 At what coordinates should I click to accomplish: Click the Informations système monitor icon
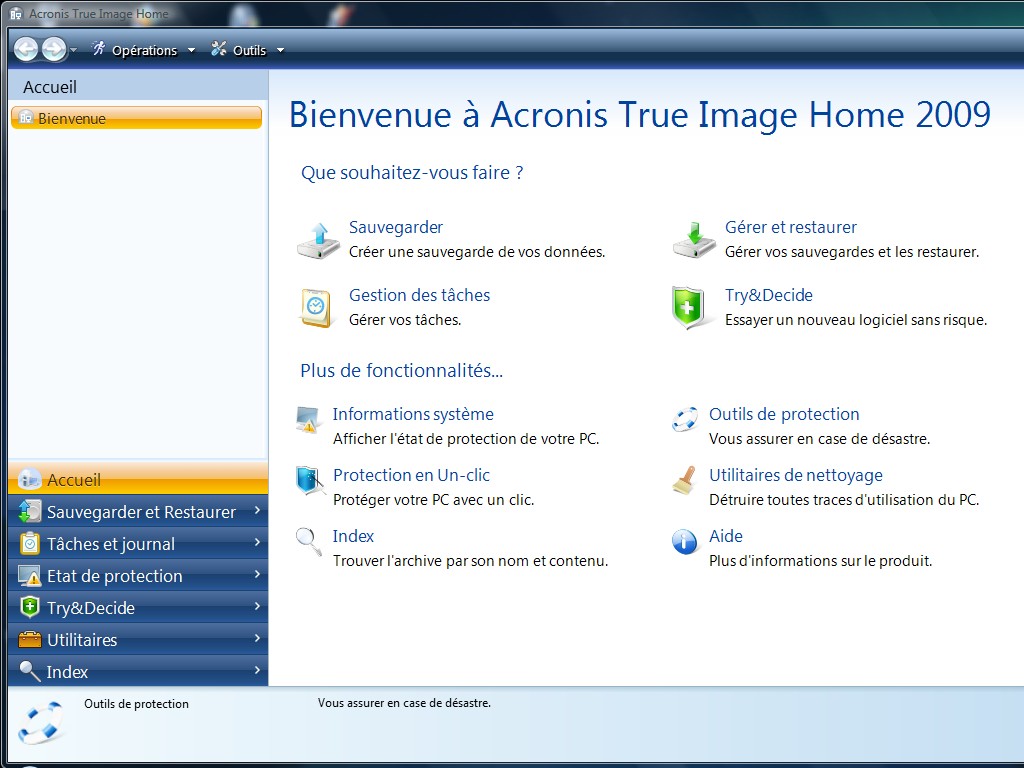click(x=308, y=419)
